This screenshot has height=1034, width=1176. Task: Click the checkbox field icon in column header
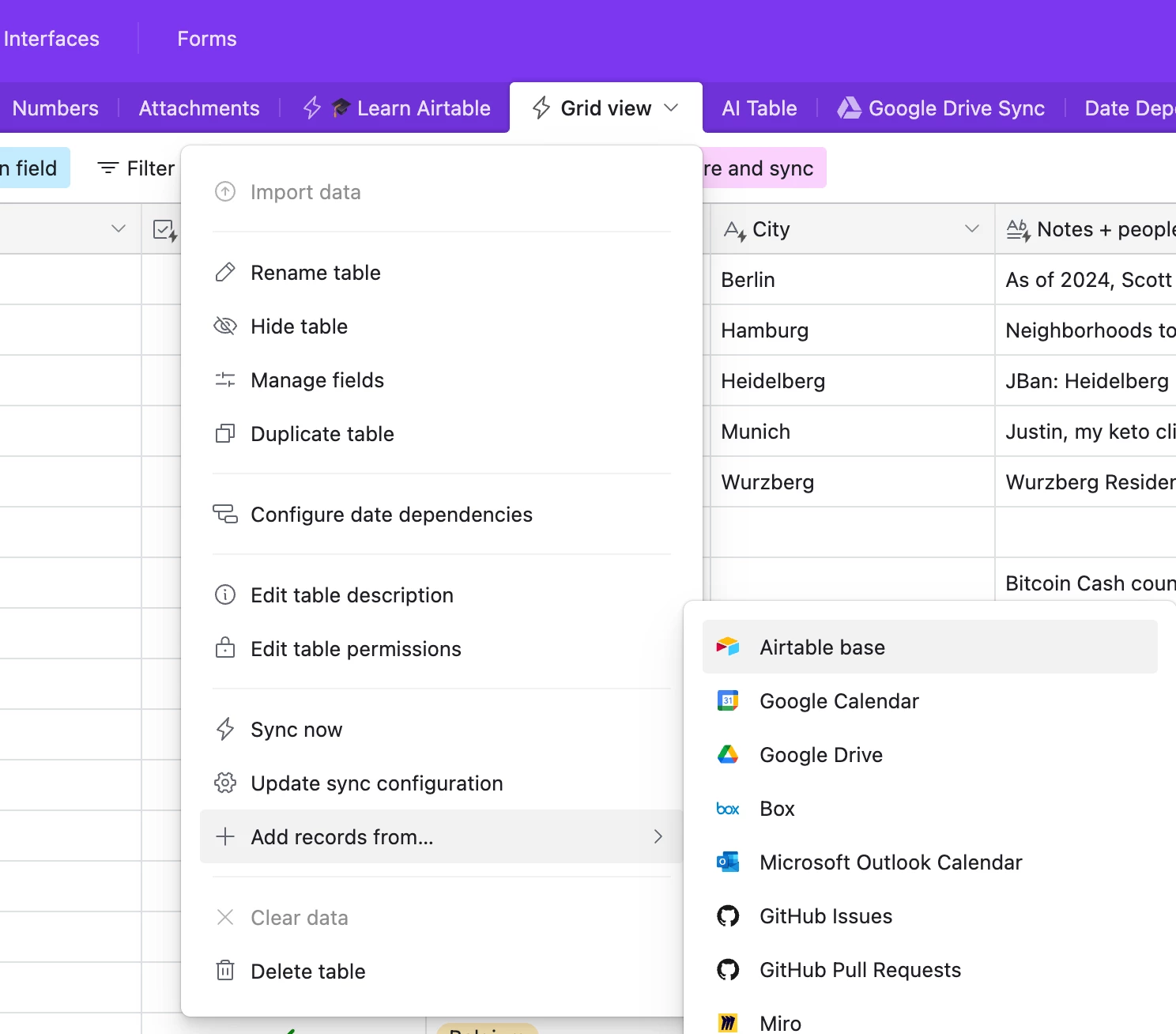click(164, 230)
